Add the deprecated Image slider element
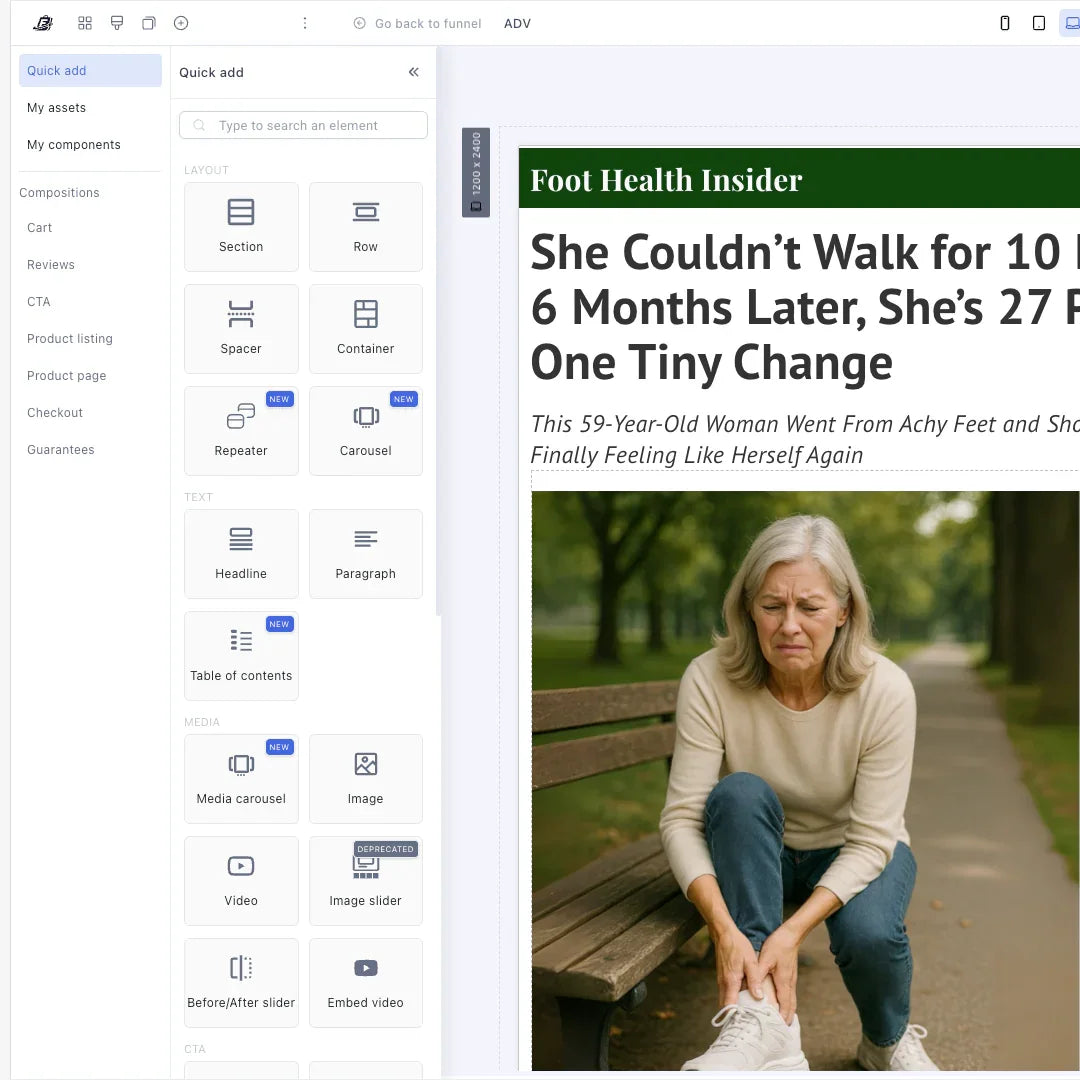This screenshot has width=1080, height=1080. [366, 881]
